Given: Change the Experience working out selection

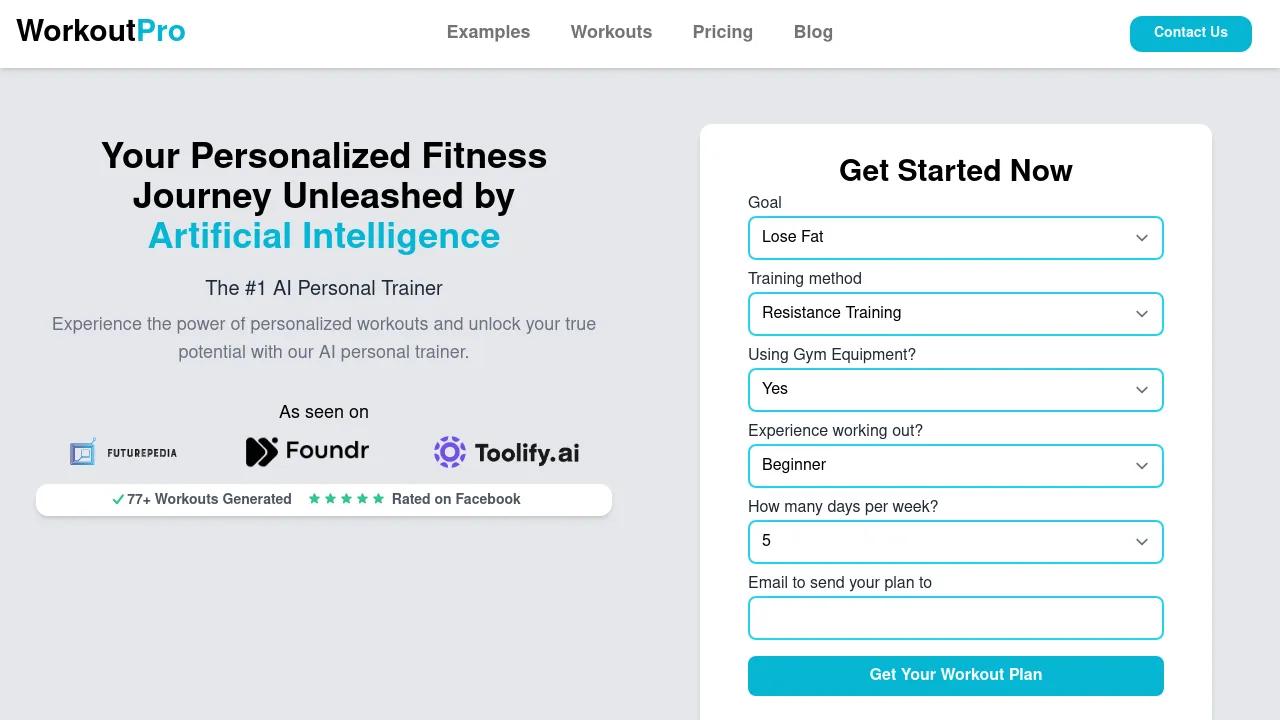Looking at the screenshot, I should tap(955, 466).
